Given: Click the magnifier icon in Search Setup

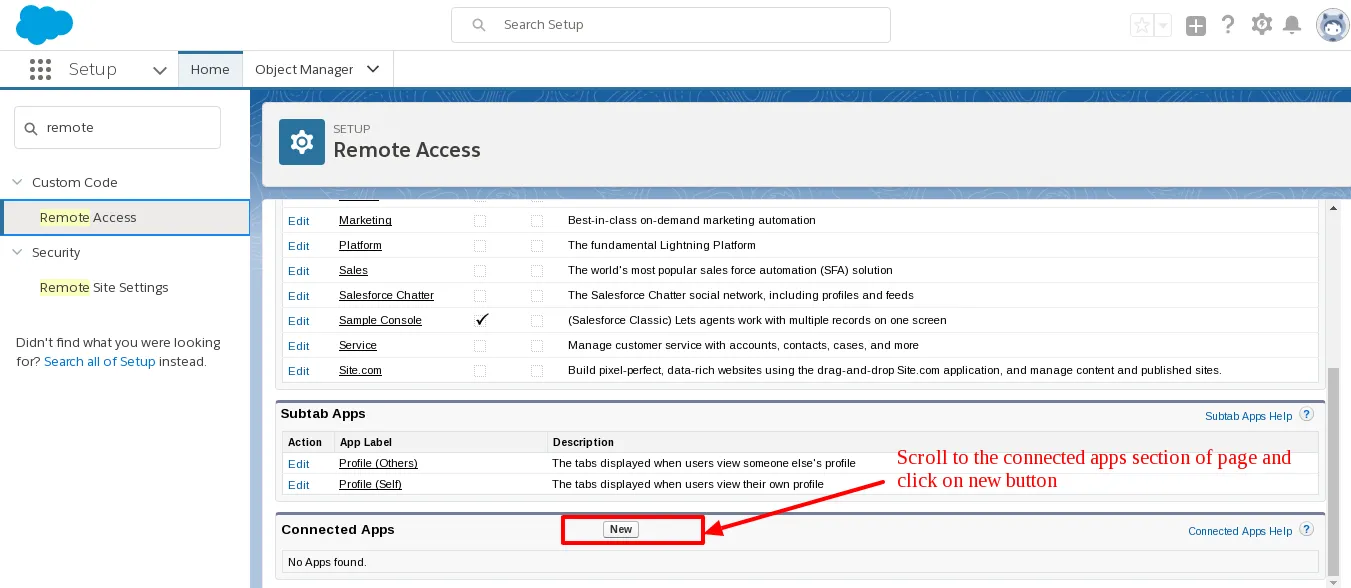Looking at the screenshot, I should pos(479,25).
